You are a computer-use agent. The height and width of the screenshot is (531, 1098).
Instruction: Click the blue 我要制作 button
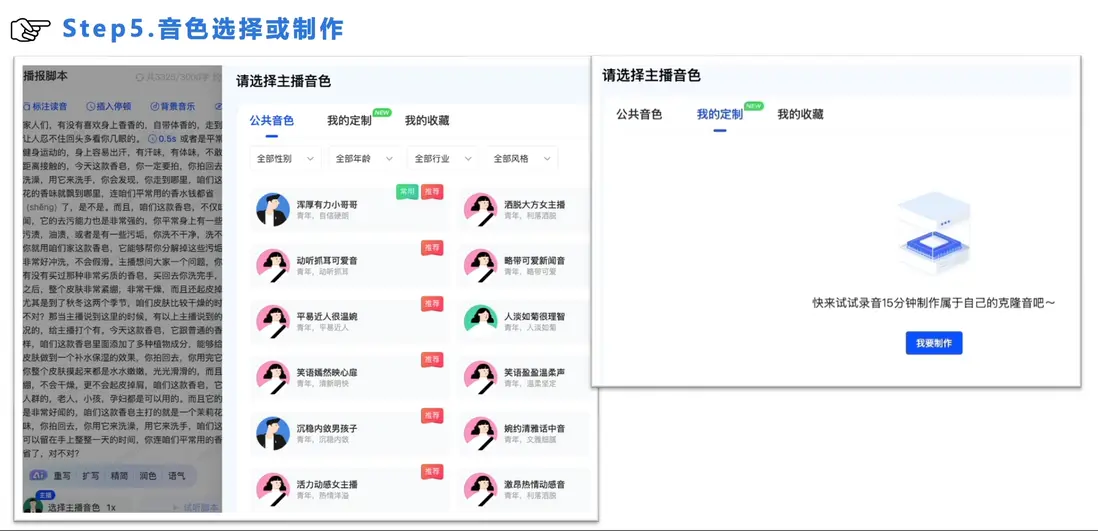[x=934, y=343]
